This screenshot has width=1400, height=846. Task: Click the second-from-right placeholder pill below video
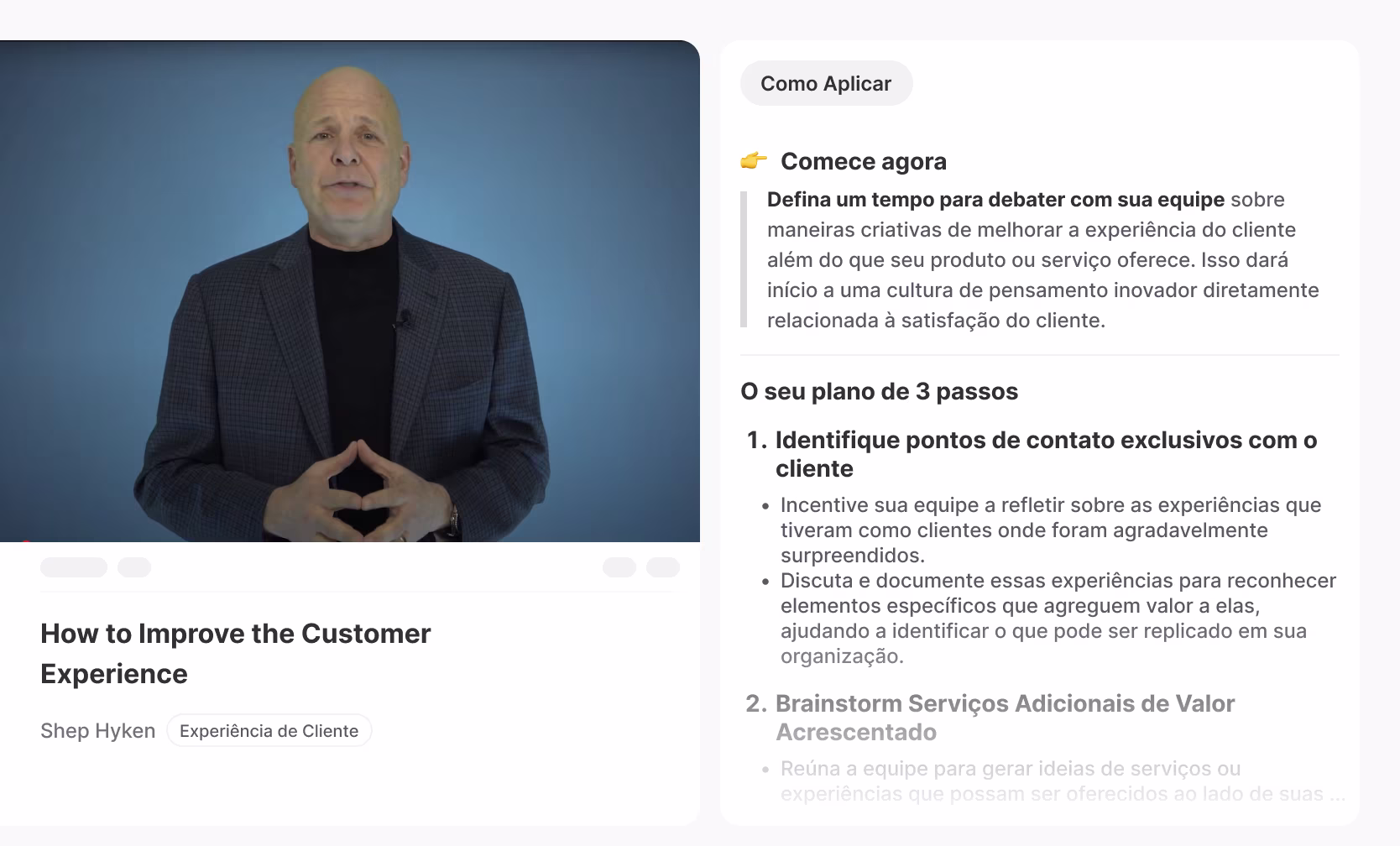(619, 567)
